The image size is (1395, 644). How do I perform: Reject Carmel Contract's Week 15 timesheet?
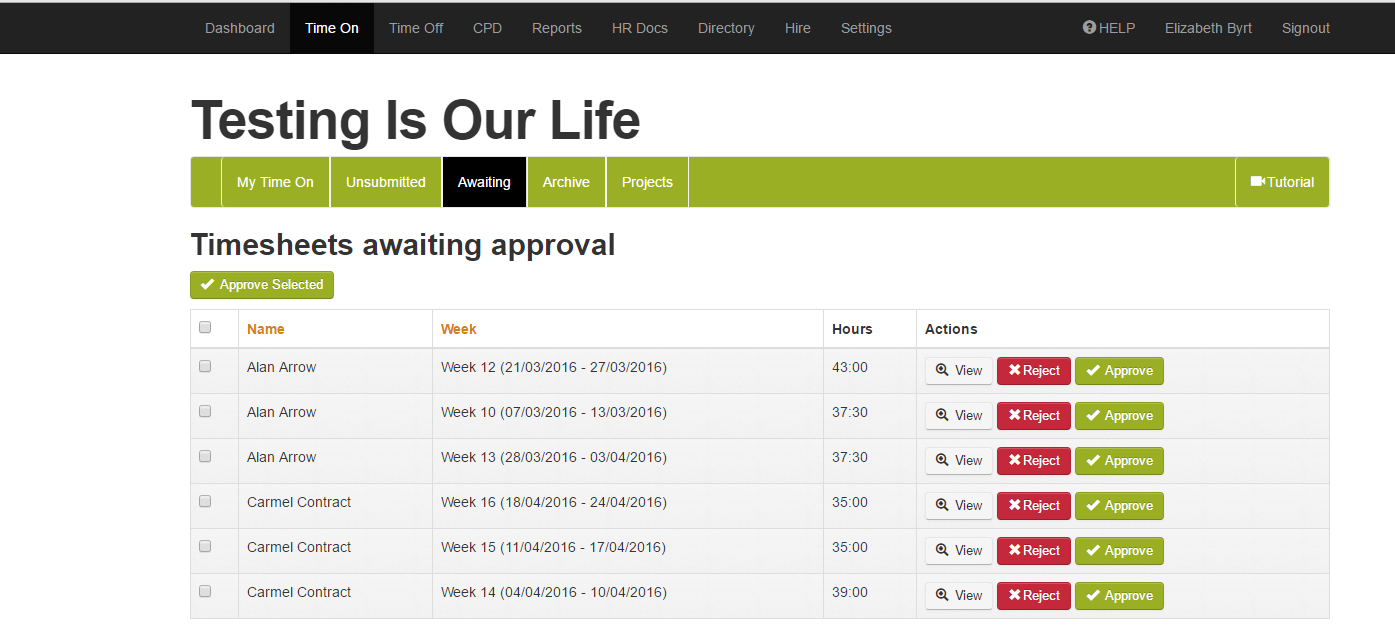(1033, 551)
